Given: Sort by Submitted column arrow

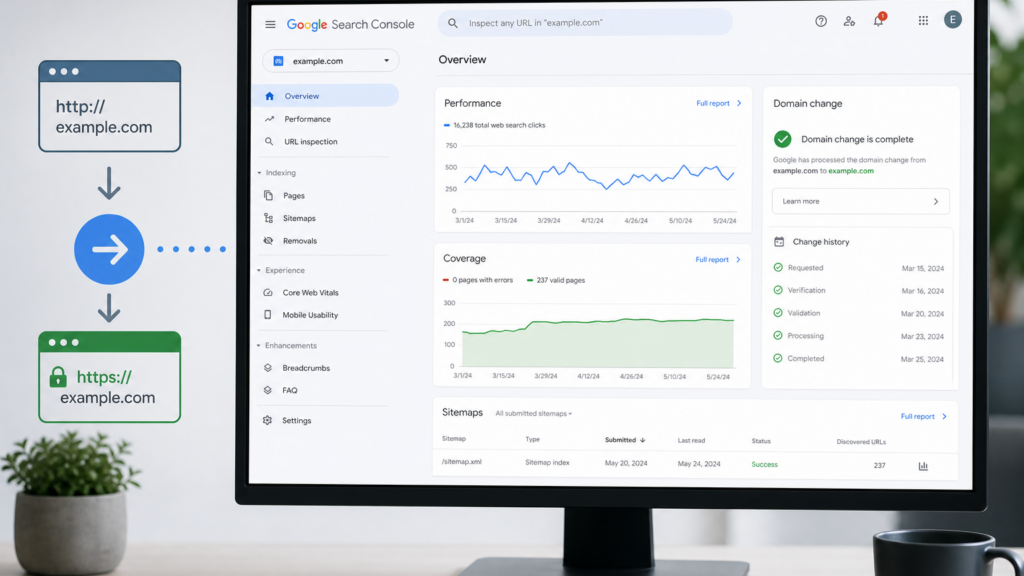Looking at the screenshot, I should [x=643, y=440].
